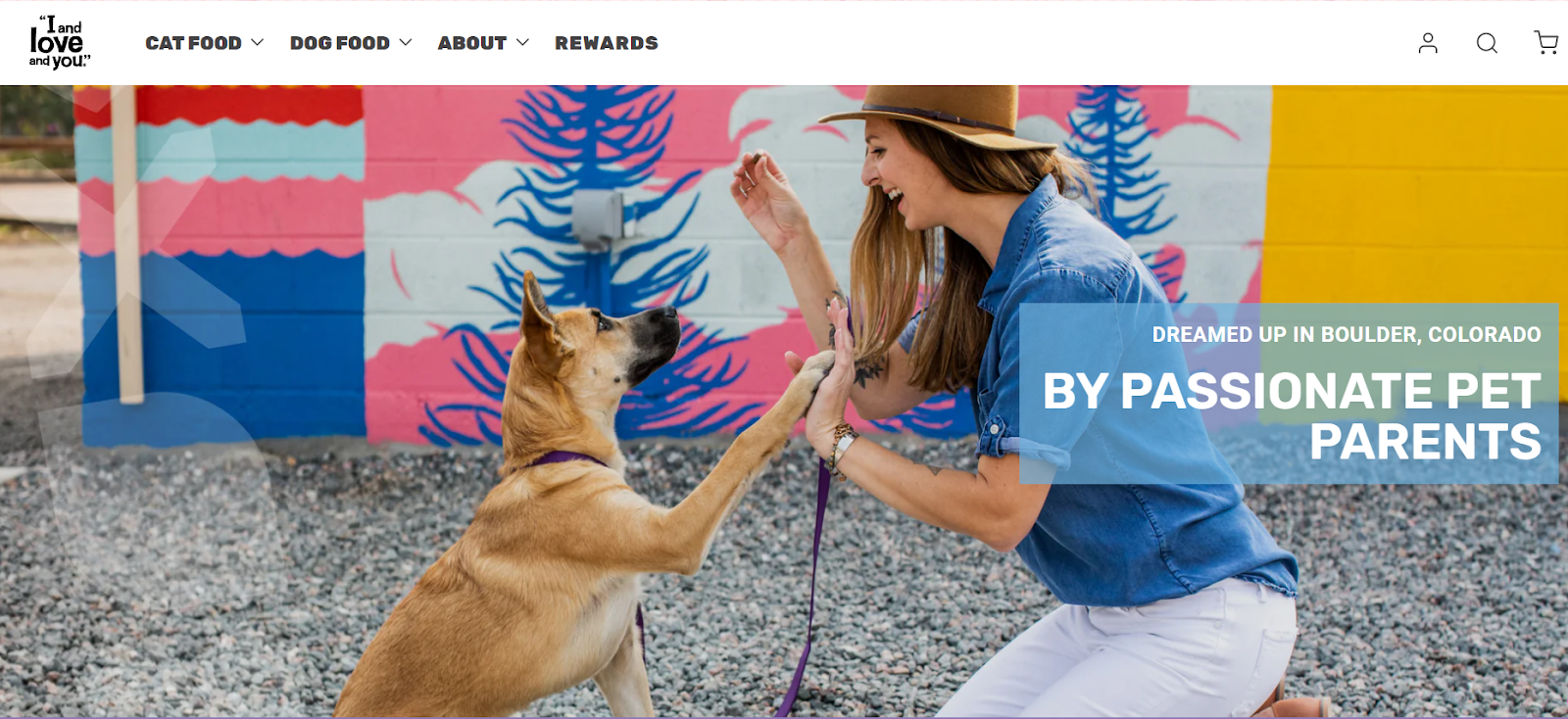
Task: Select the About menu label
Action: point(471,43)
